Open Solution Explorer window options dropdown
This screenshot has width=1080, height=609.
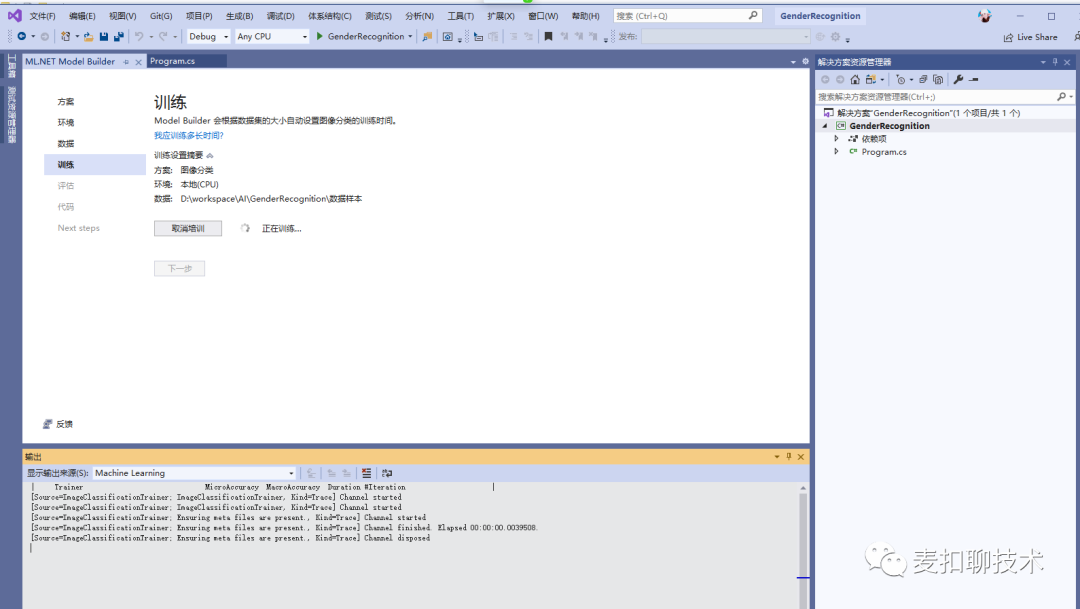pos(1043,62)
